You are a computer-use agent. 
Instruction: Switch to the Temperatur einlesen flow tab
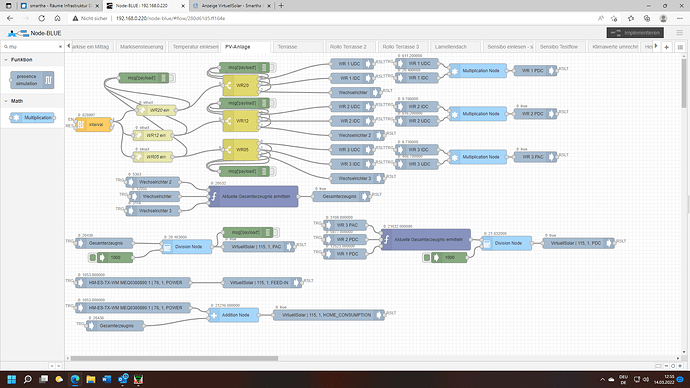pyautogui.click(x=195, y=47)
